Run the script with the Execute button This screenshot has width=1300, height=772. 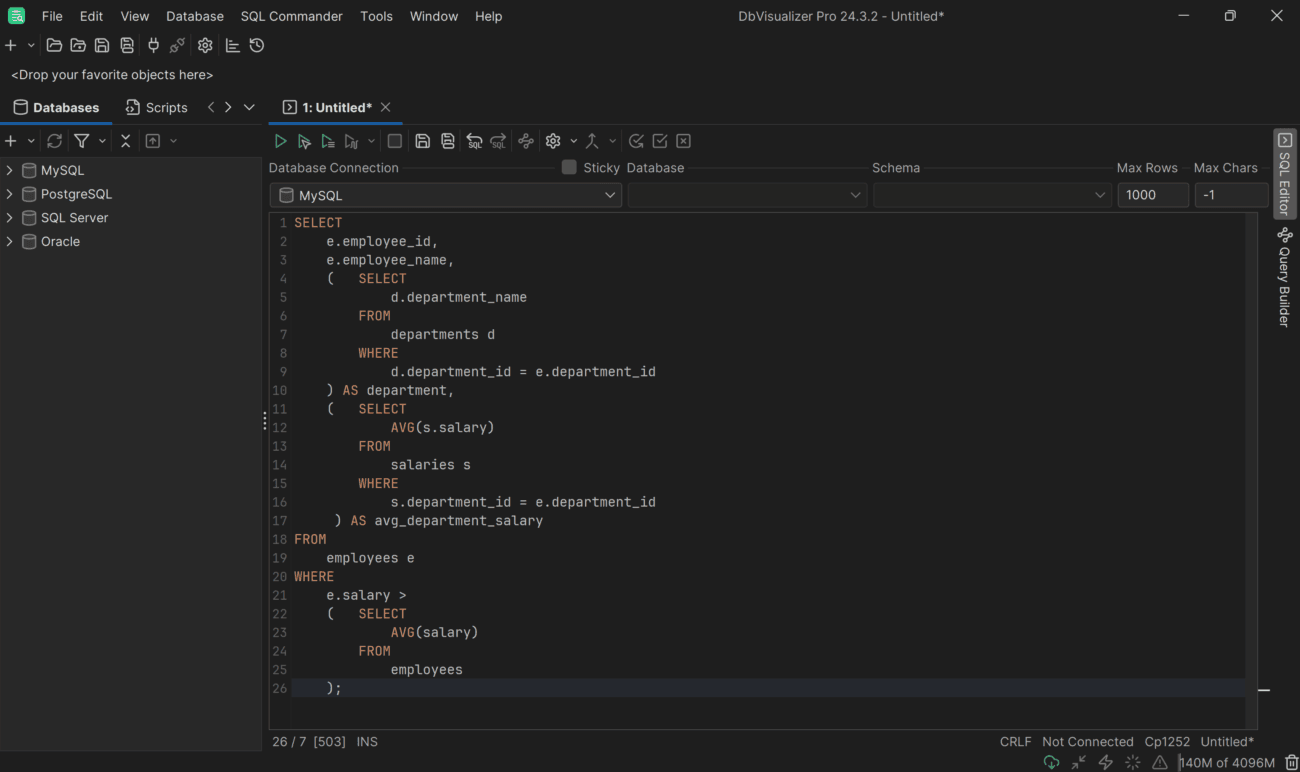[281, 140]
